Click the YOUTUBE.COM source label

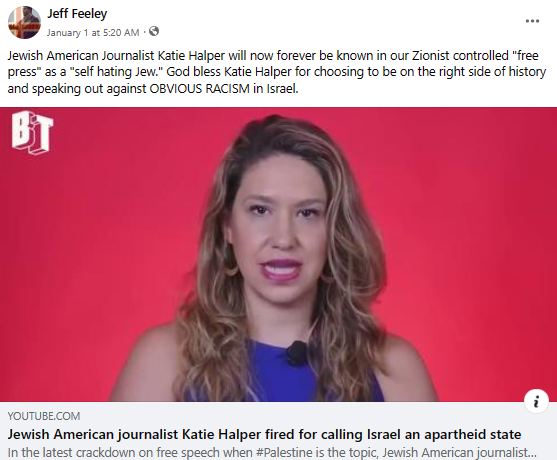tap(44, 416)
